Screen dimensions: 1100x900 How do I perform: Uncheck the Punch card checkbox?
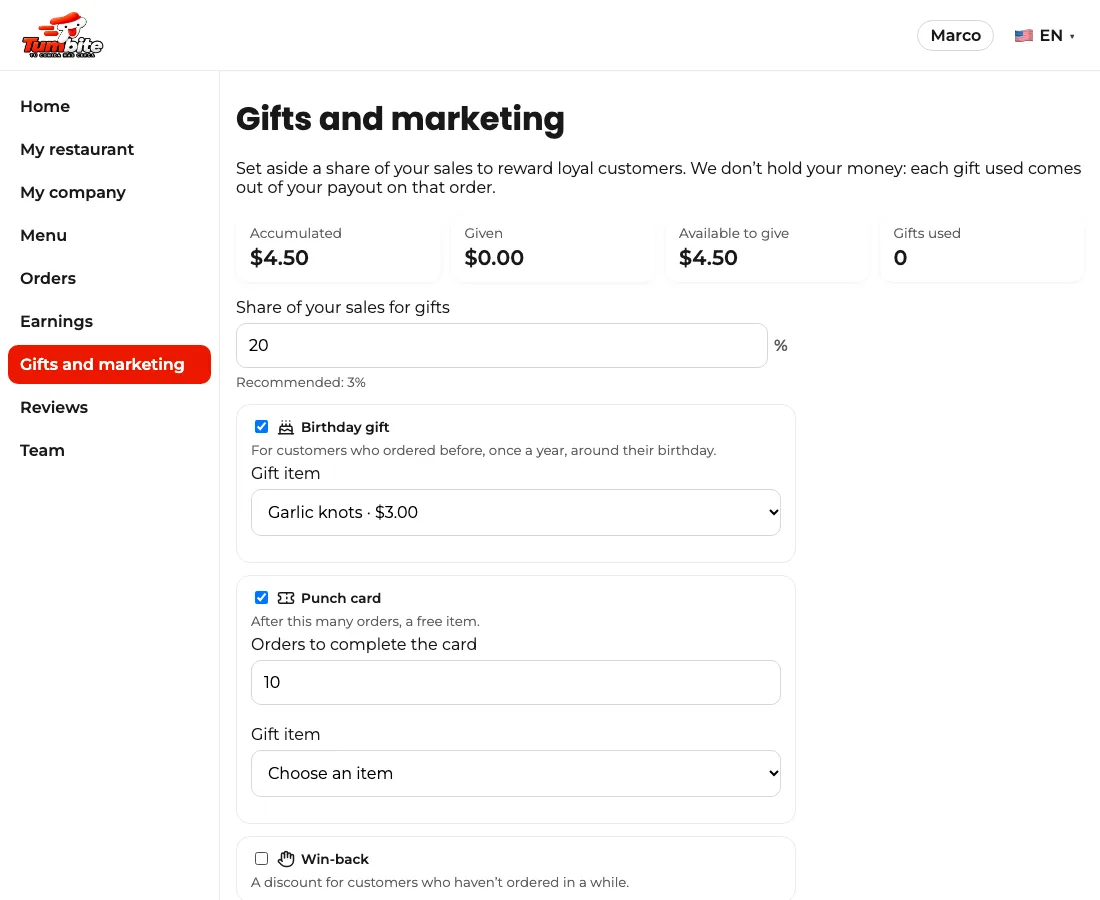coord(262,598)
